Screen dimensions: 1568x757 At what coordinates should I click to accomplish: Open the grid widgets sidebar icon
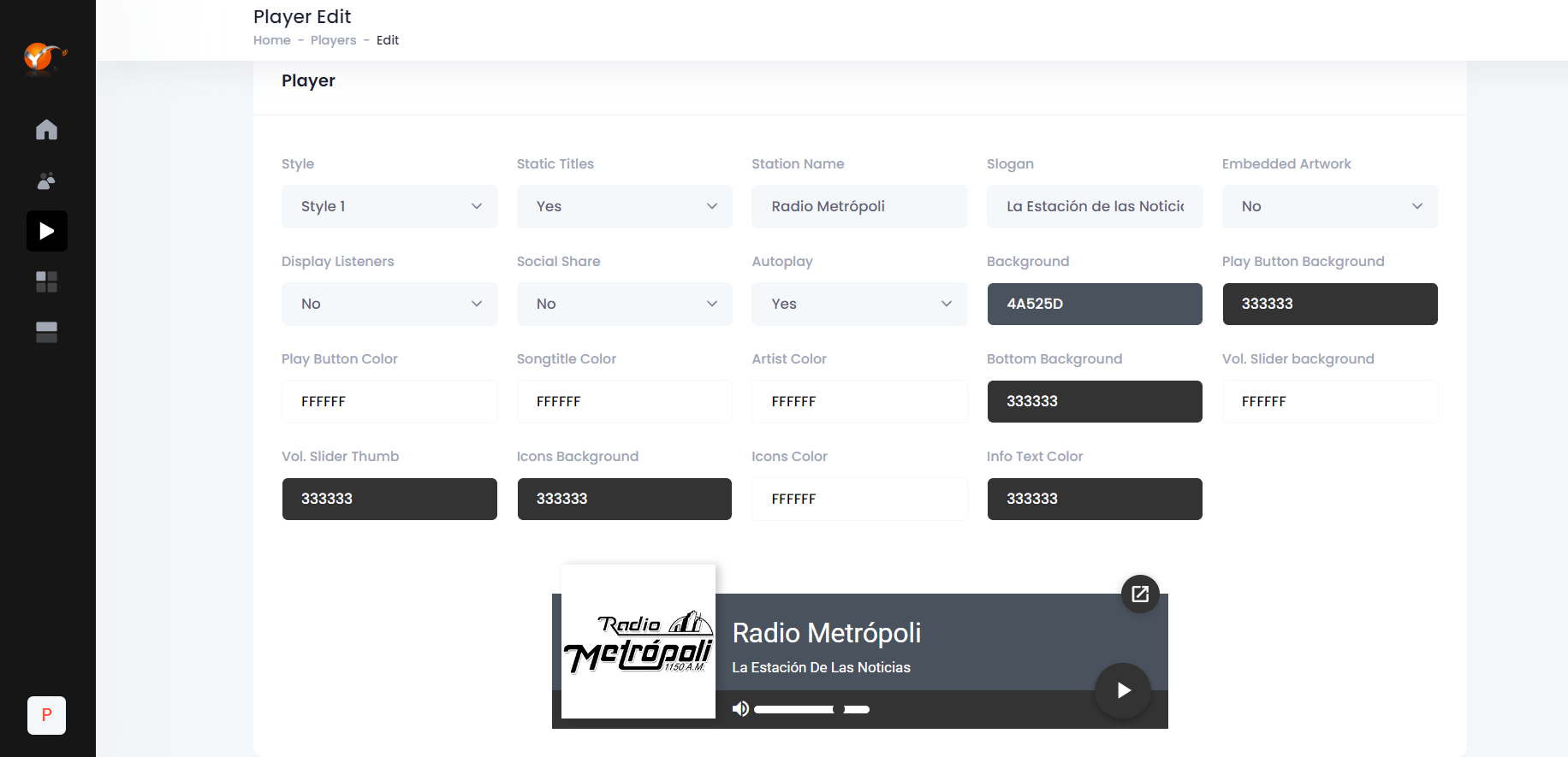tap(47, 281)
